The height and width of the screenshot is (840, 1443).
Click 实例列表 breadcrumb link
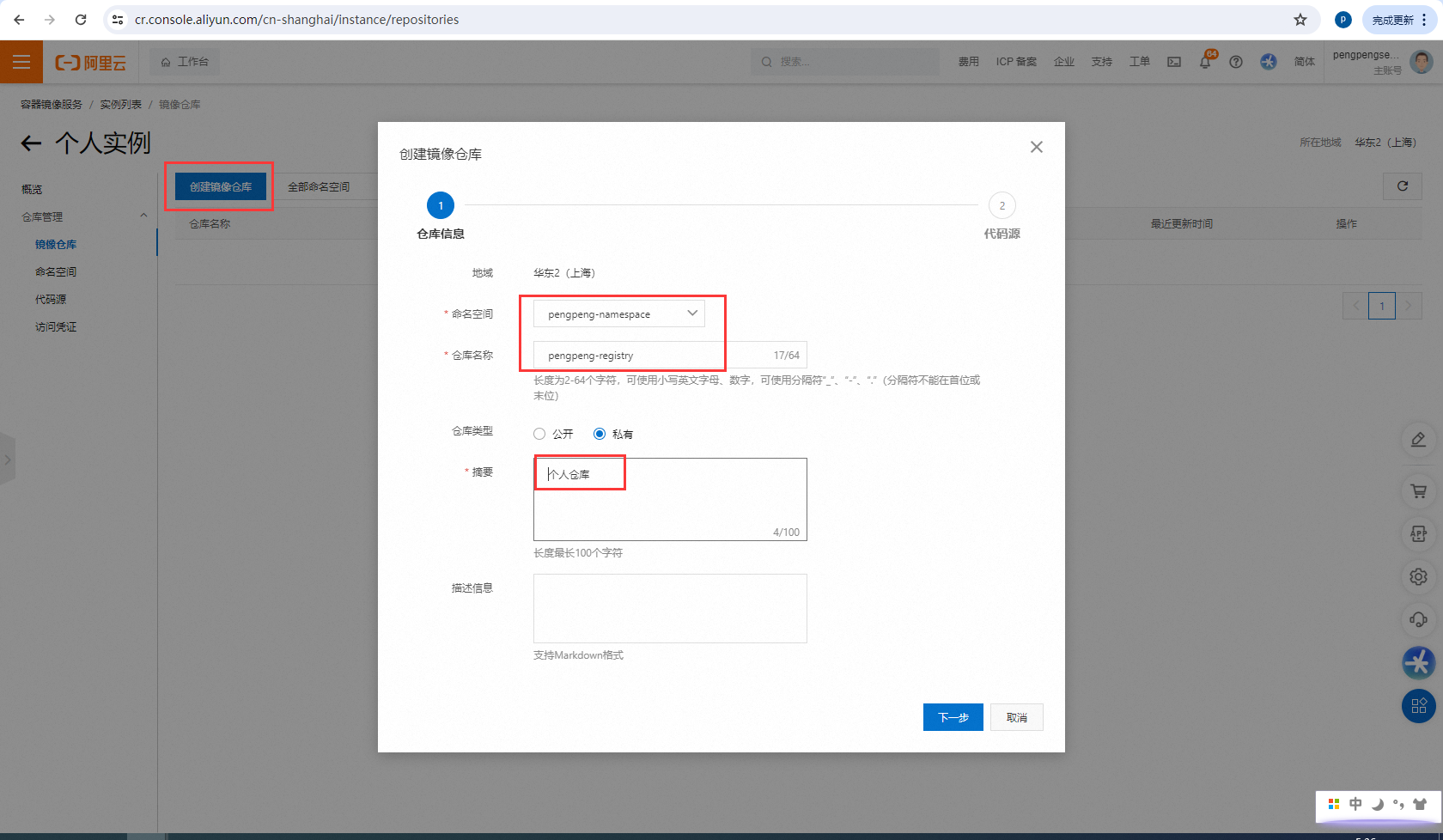coord(121,104)
